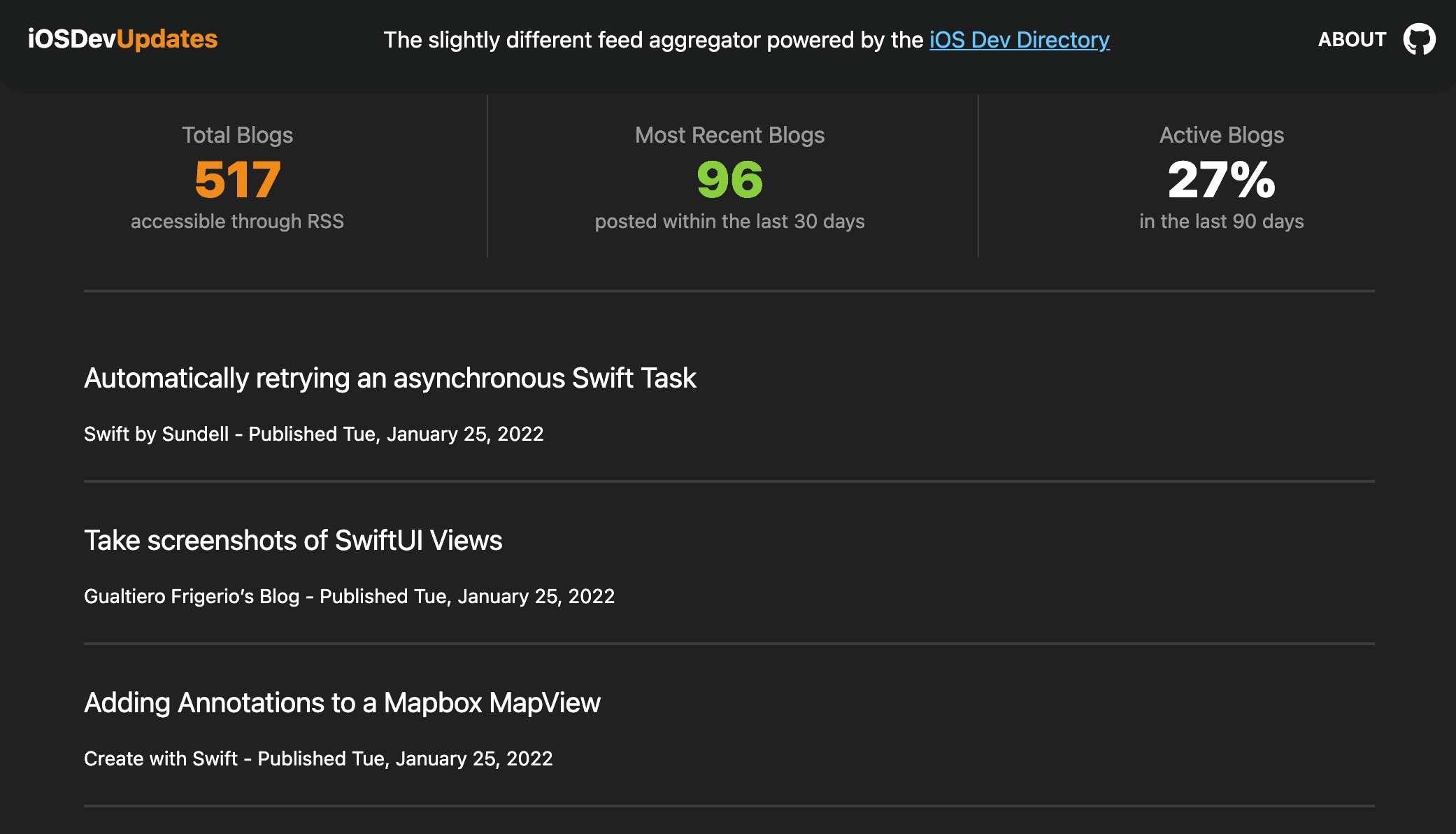The image size is (1456, 834).
Task: Click the Most Recent Blogs count 96
Action: (x=729, y=181)
